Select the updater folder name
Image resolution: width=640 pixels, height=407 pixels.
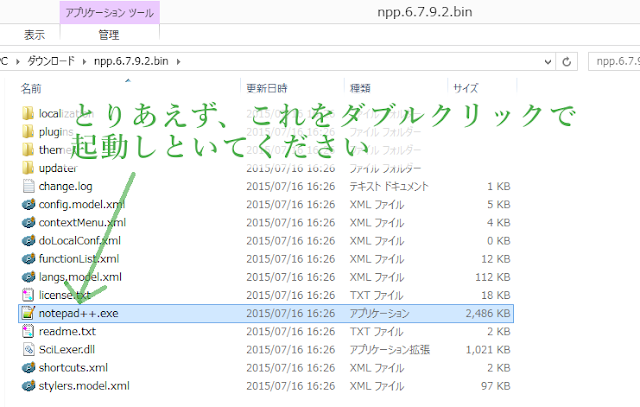(x=58, y=168)
